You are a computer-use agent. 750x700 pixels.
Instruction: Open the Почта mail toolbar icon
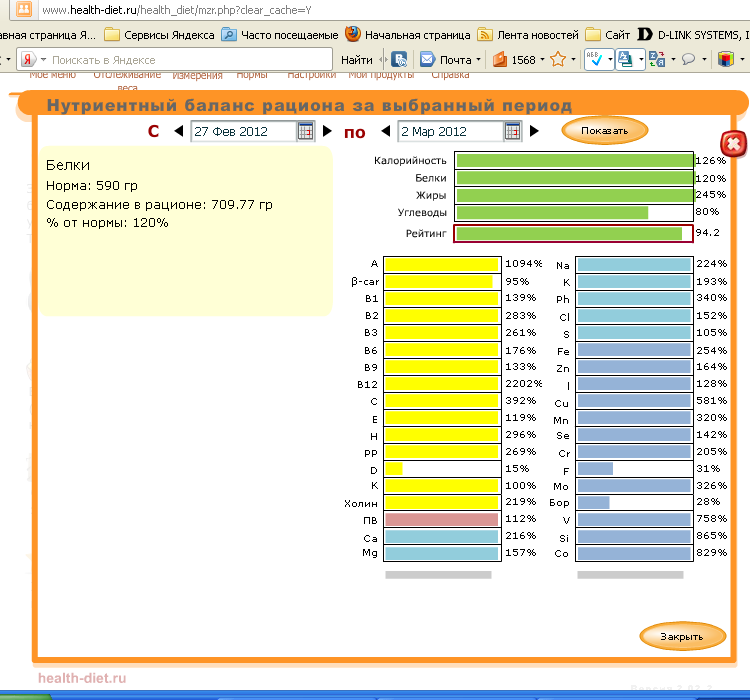447,60
